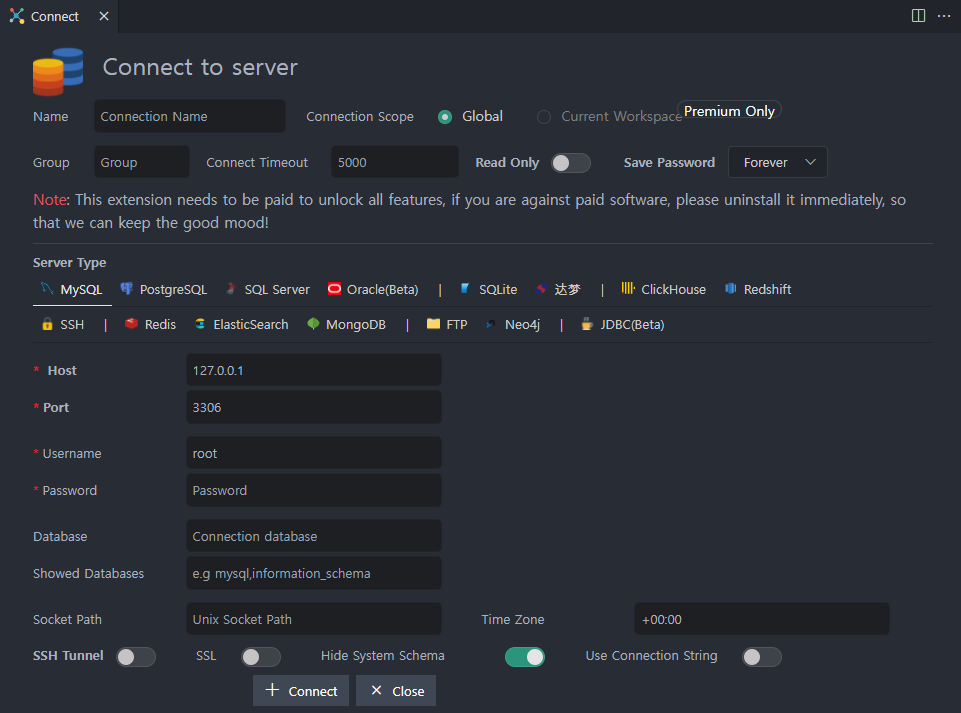
Task: Click the FTP folder icon
Action: [x=433, y=324]
